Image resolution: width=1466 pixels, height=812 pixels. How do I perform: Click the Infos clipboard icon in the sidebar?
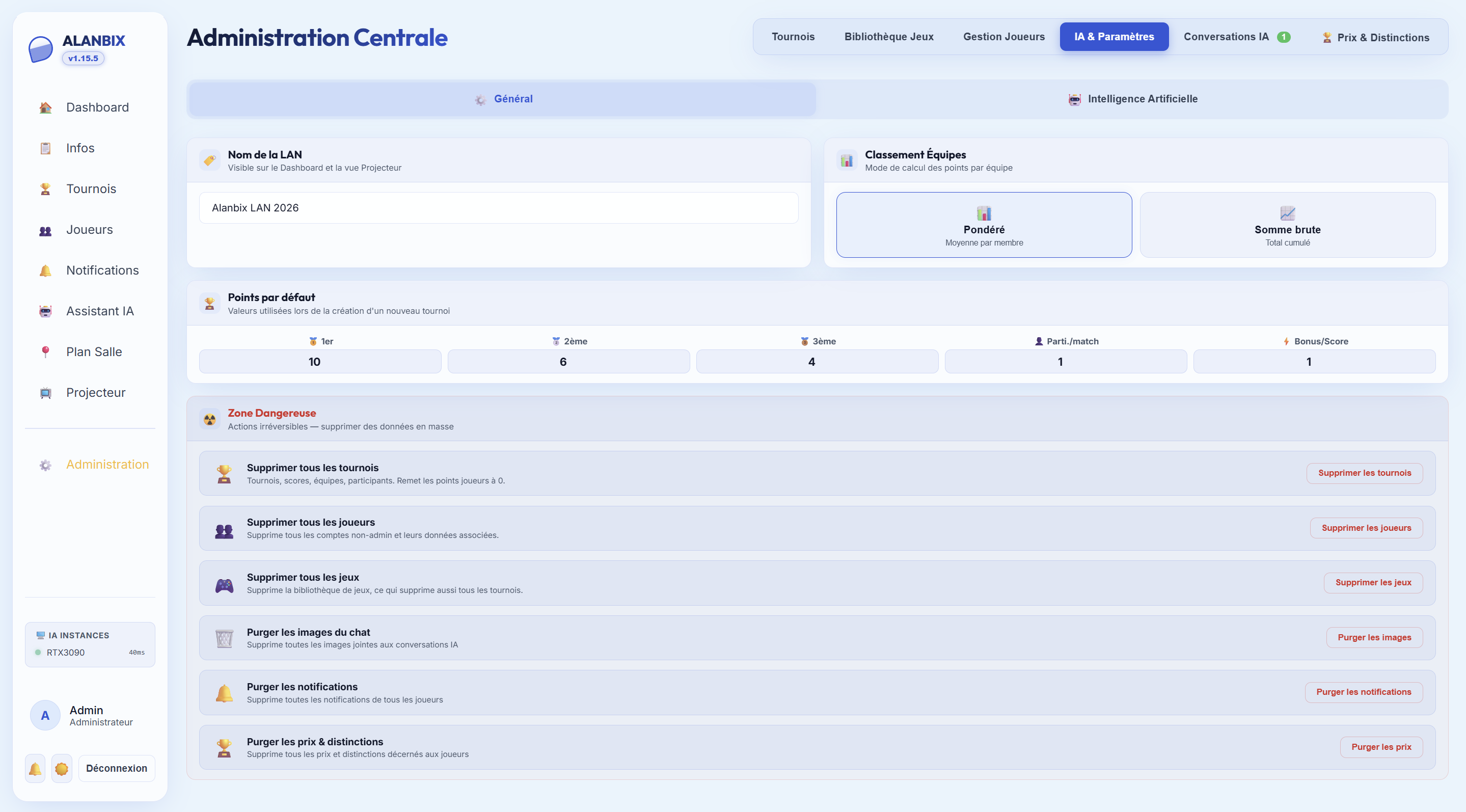(45, 149)
